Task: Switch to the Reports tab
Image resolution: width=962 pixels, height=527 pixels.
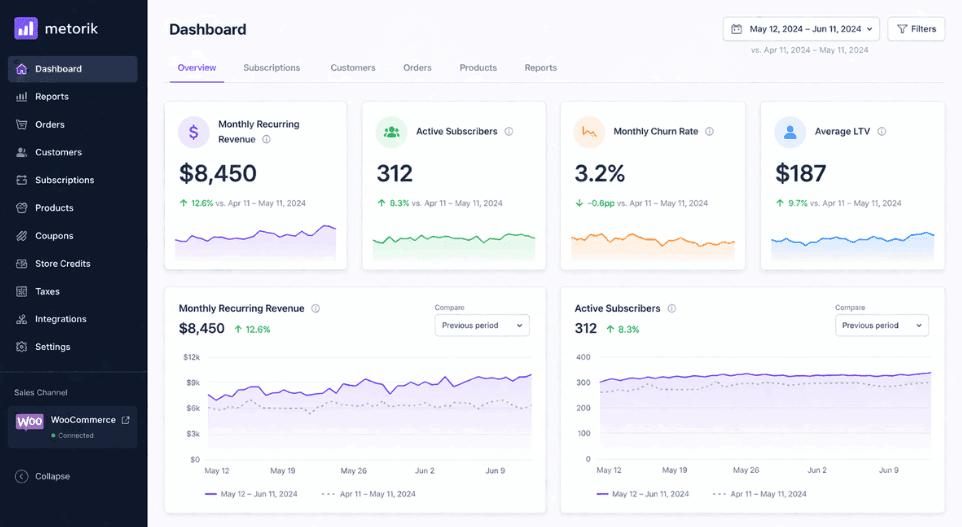Action: pos(541,67)
